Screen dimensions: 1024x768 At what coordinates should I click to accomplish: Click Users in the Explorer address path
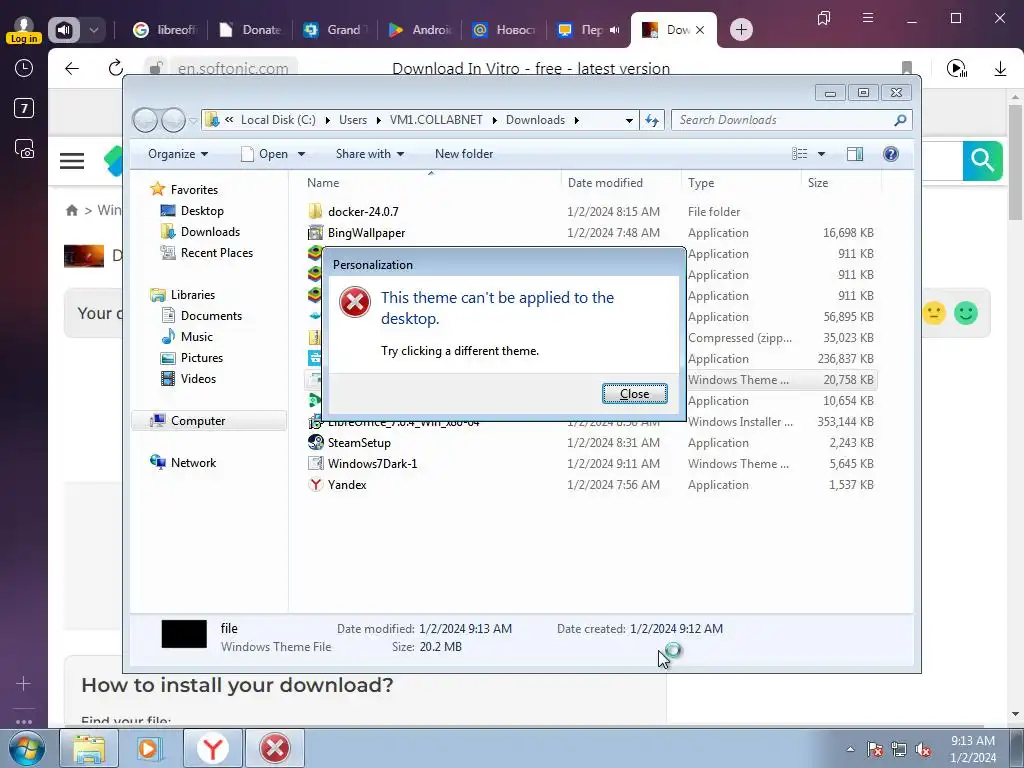point(353,120)
